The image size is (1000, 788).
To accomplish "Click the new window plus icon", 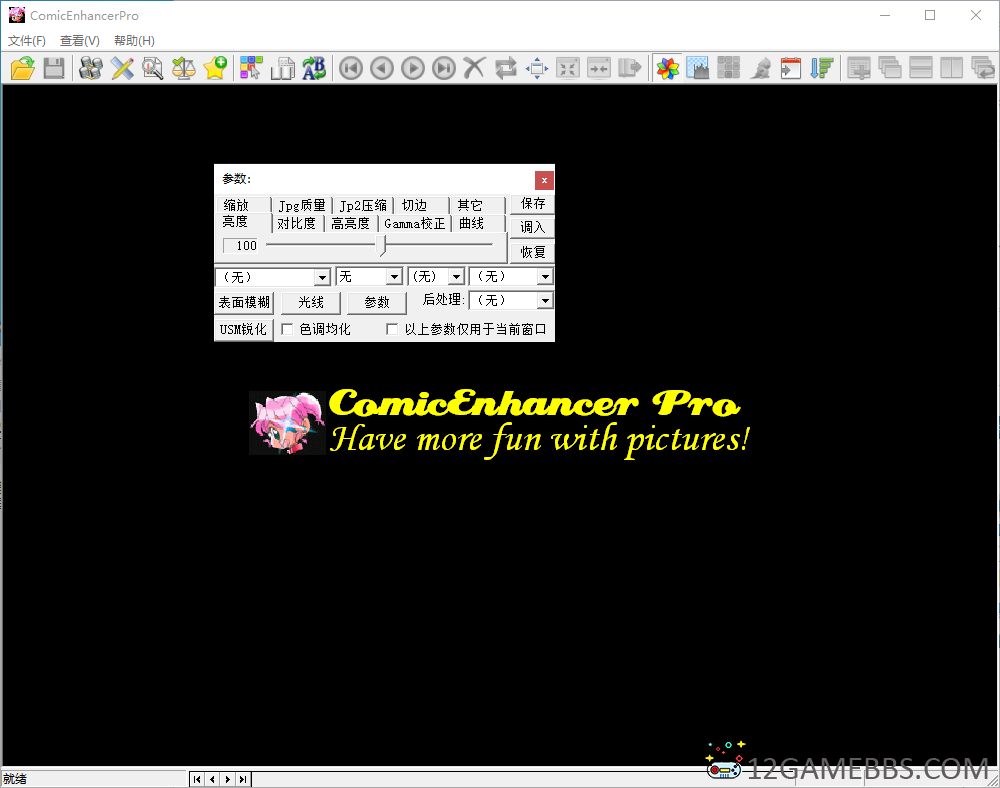I will [859, 68].
